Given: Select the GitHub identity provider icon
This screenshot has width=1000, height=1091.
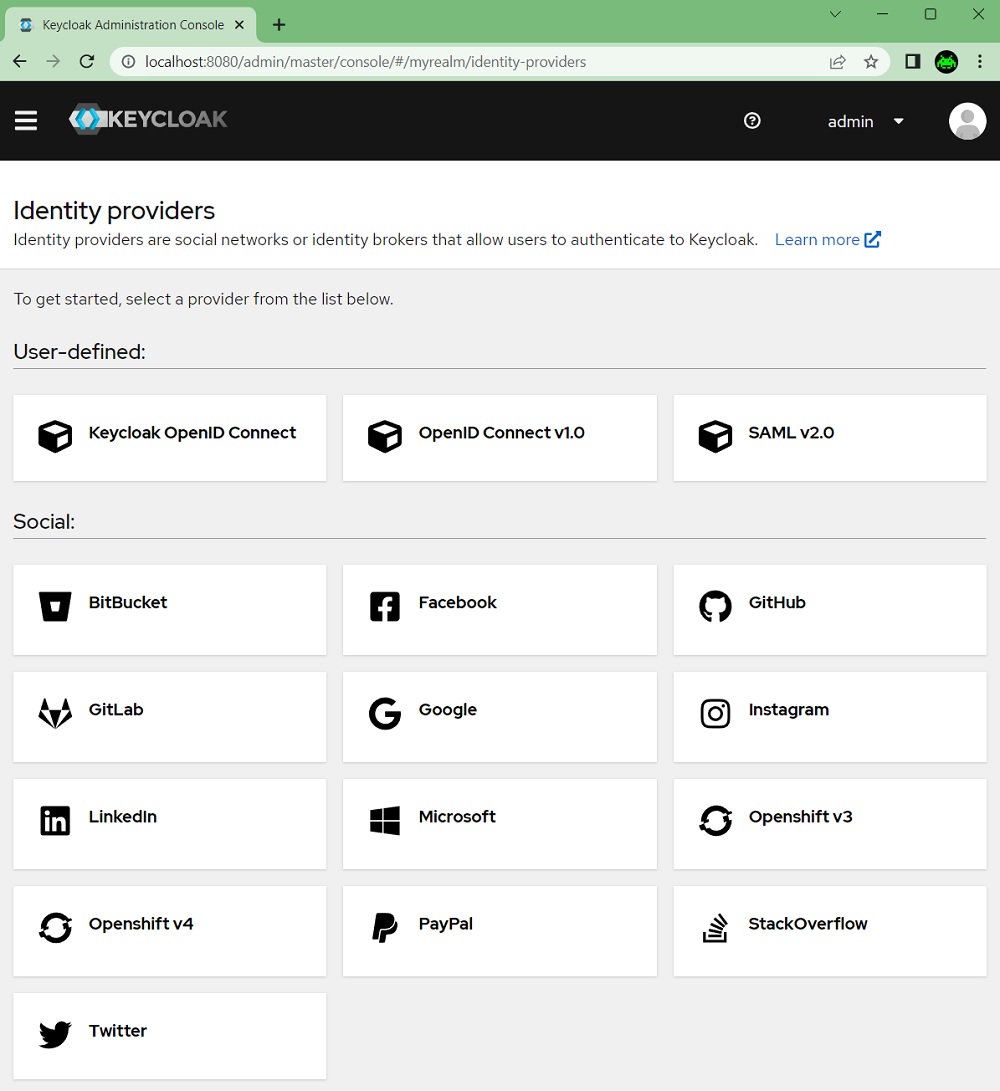Looking at the screenshot, I should click(715, 605).
